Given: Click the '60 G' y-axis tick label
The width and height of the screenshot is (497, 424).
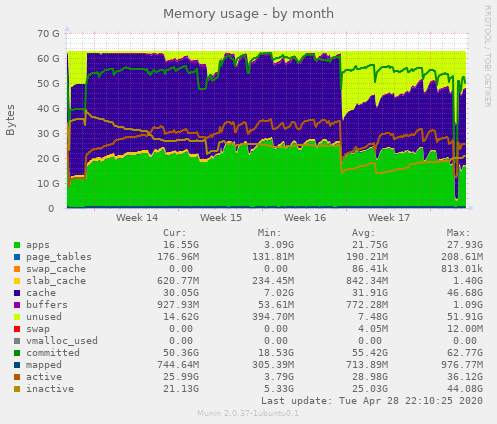Looking at the screenshot, I should pos(48,59).
